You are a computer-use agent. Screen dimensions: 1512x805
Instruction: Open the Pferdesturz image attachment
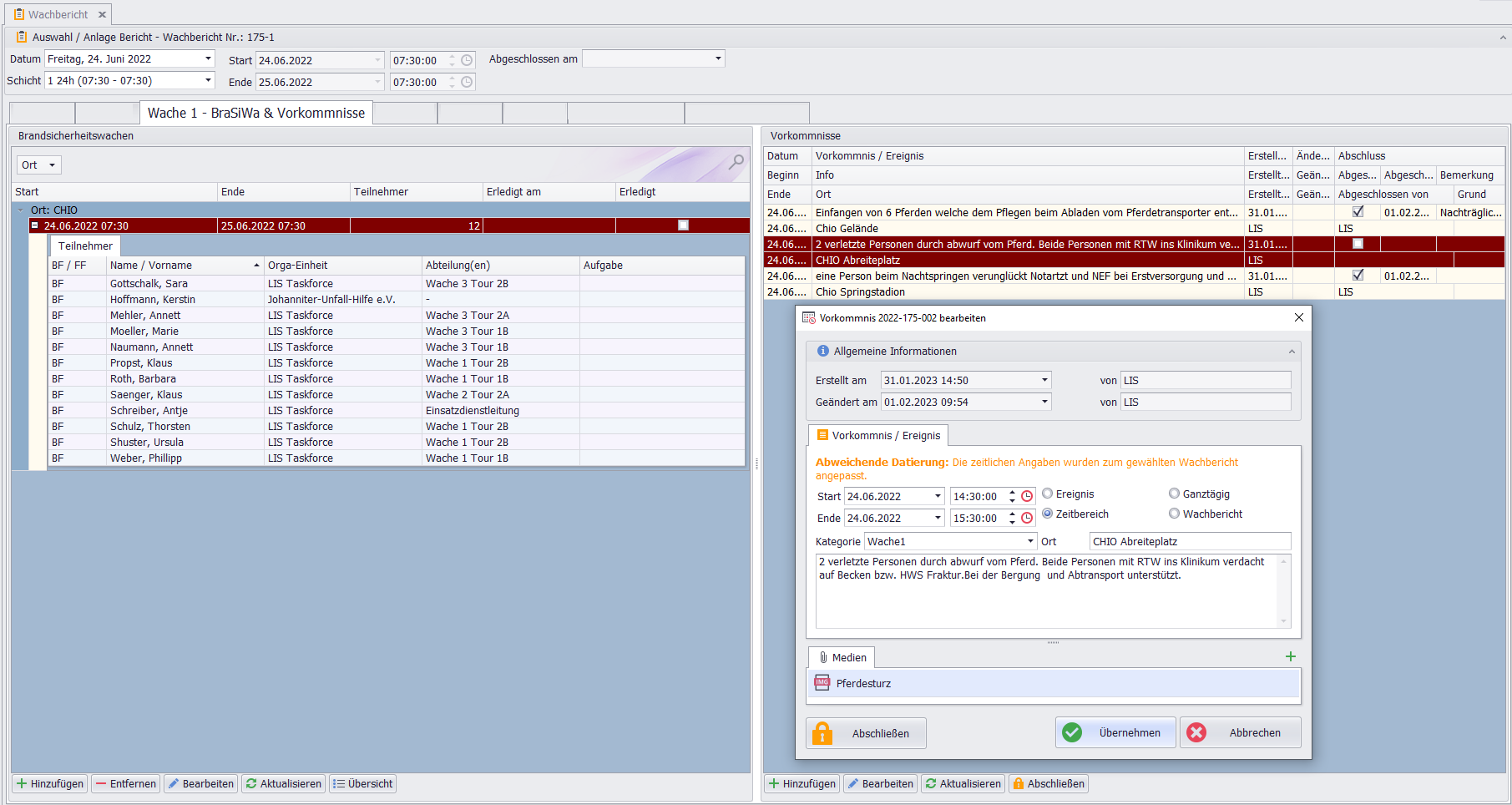pos(863,683)
